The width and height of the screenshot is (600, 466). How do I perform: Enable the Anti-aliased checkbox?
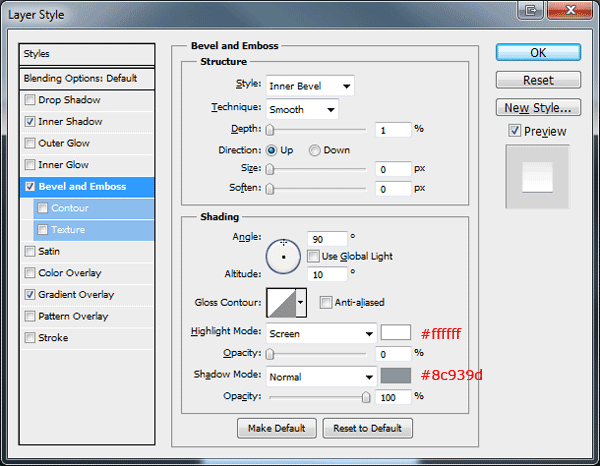[326, 303]
